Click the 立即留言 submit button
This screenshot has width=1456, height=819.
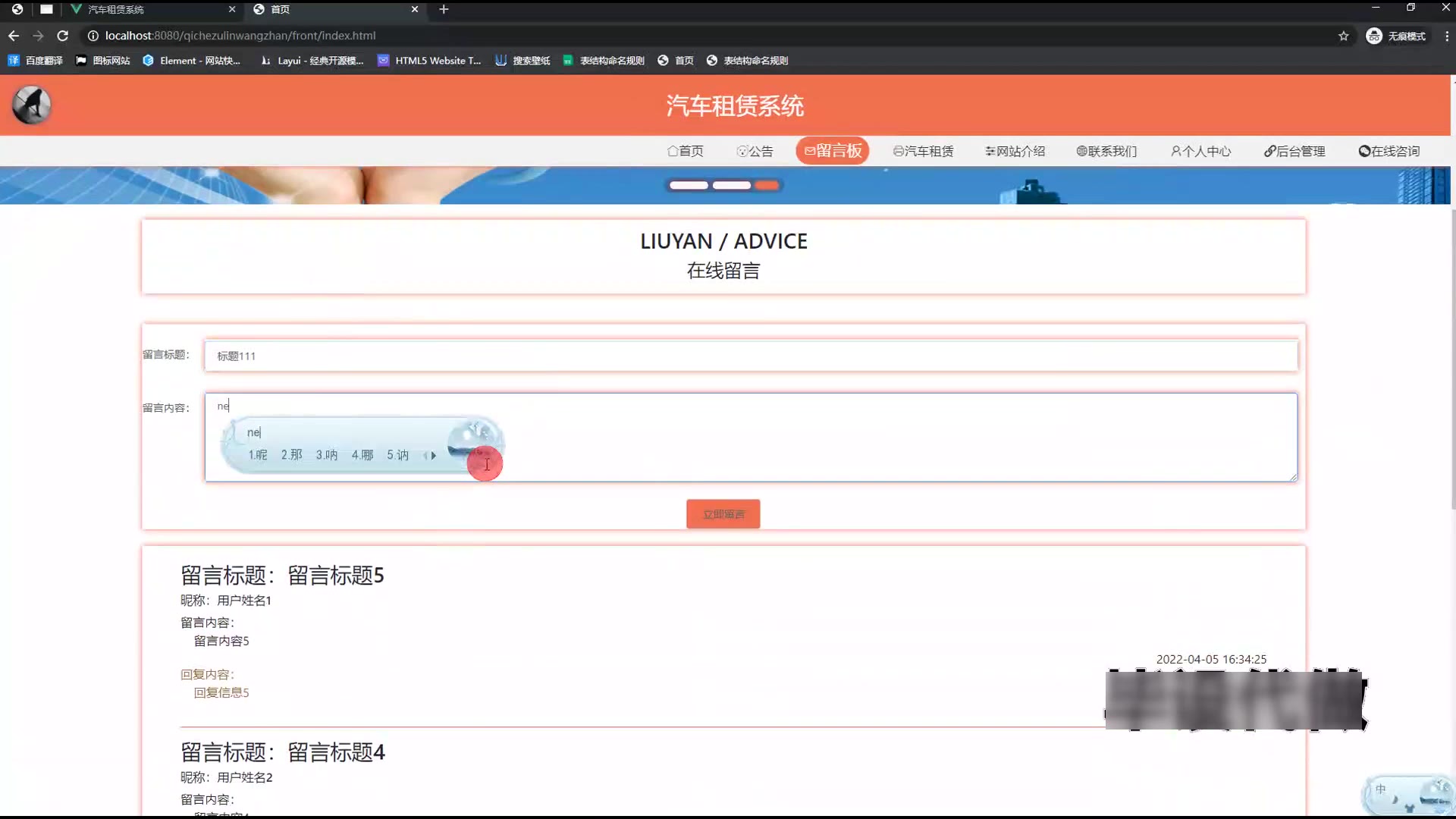[723, 514]
